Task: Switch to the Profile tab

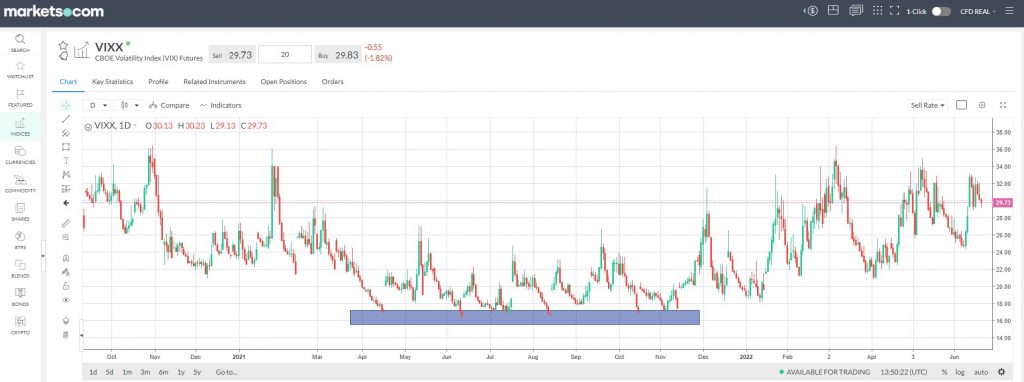Action: pos(158,82)
